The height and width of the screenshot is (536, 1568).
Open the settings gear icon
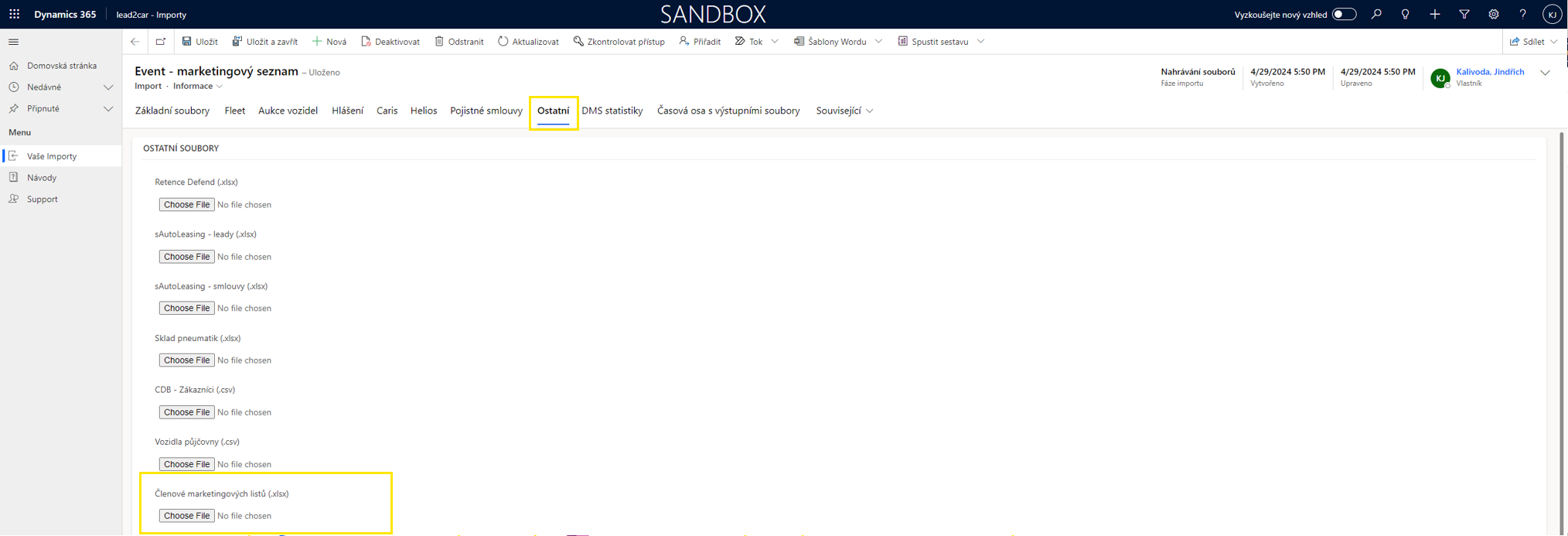1493,14
